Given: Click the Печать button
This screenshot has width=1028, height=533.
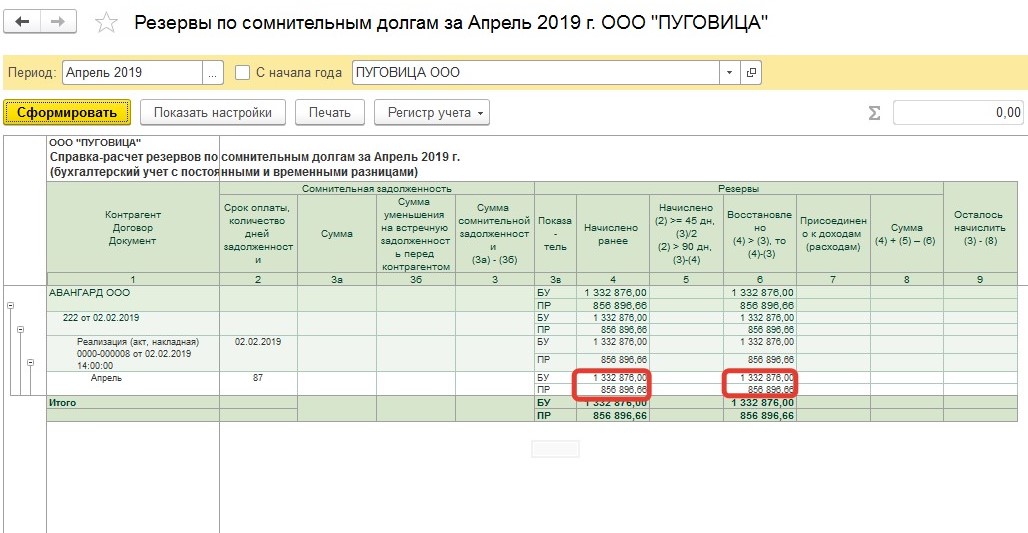Looking at the screenshot, I should click(329, 112).
